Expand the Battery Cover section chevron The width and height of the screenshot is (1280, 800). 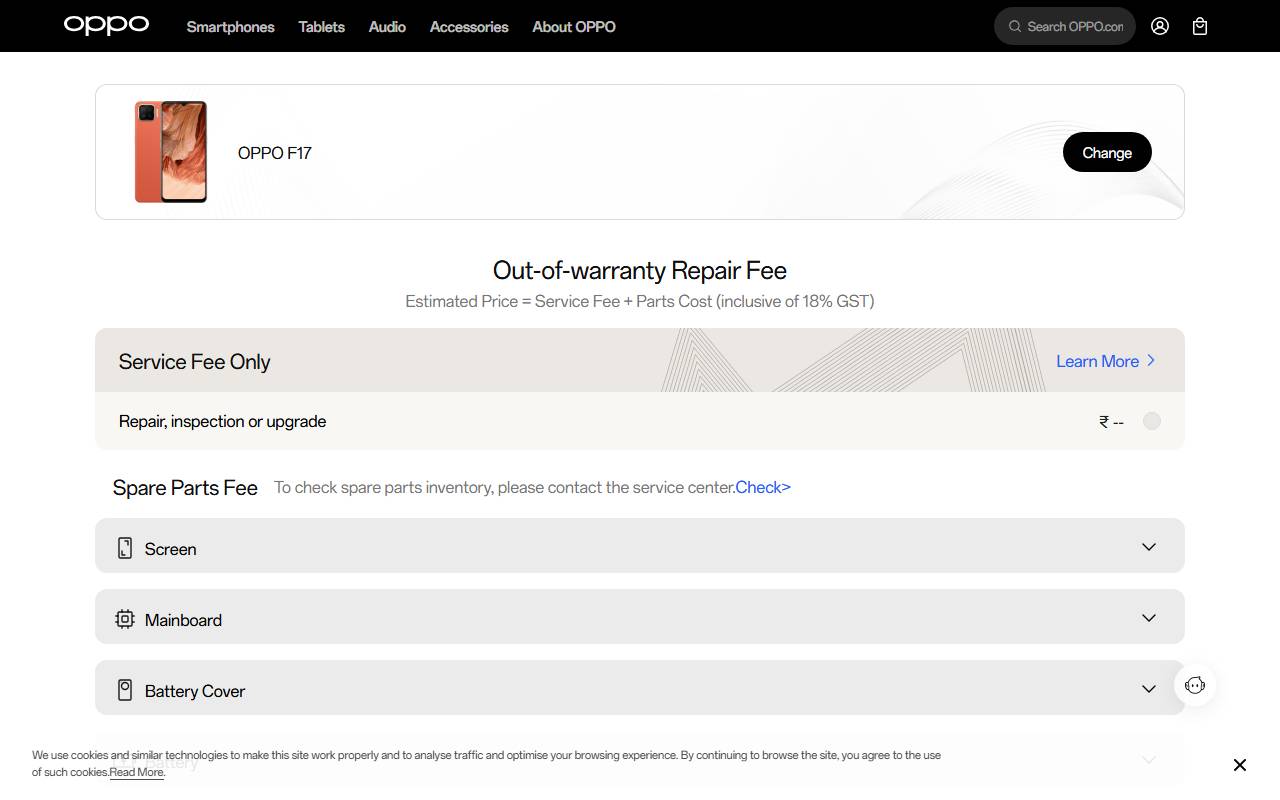click(1149, 689)
